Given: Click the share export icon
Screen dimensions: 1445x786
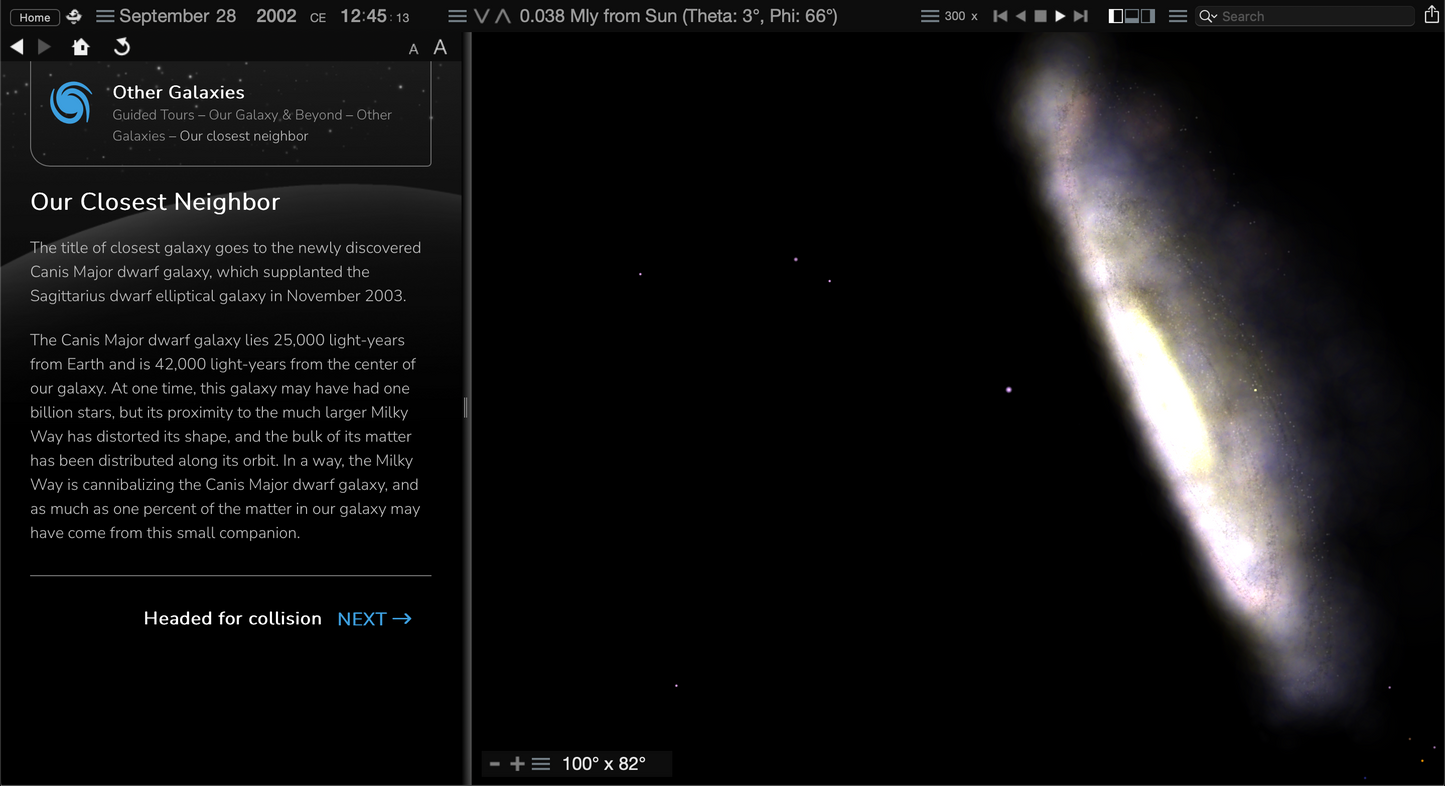Looking at the screenshot, I should coord(1432,15).
